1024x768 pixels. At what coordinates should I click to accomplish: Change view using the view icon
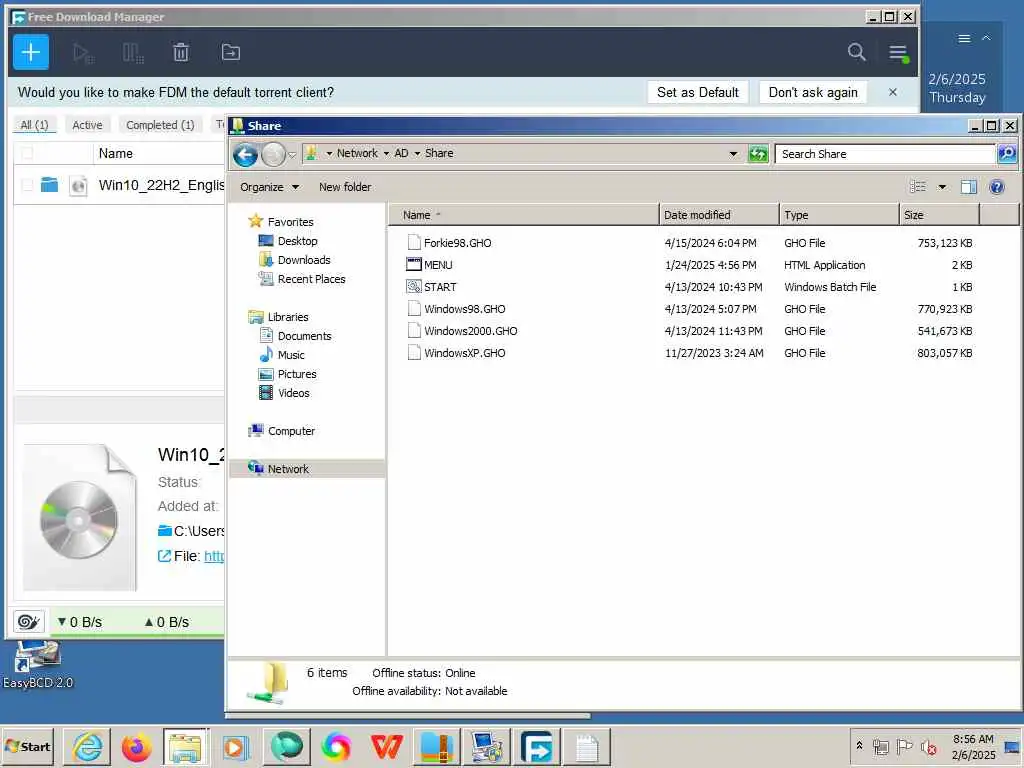tap(918, 187)
